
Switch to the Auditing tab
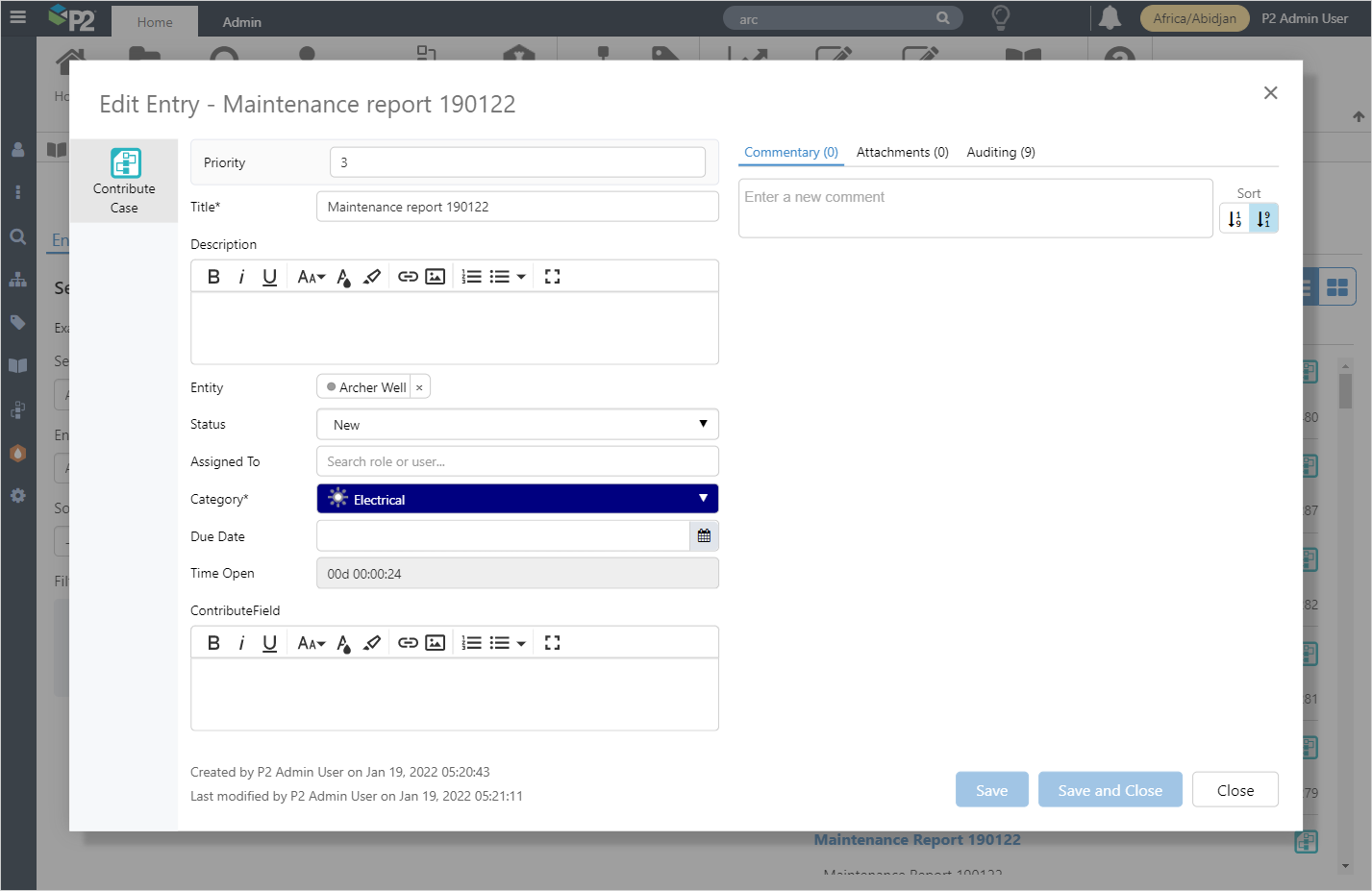pos(1000,152)
